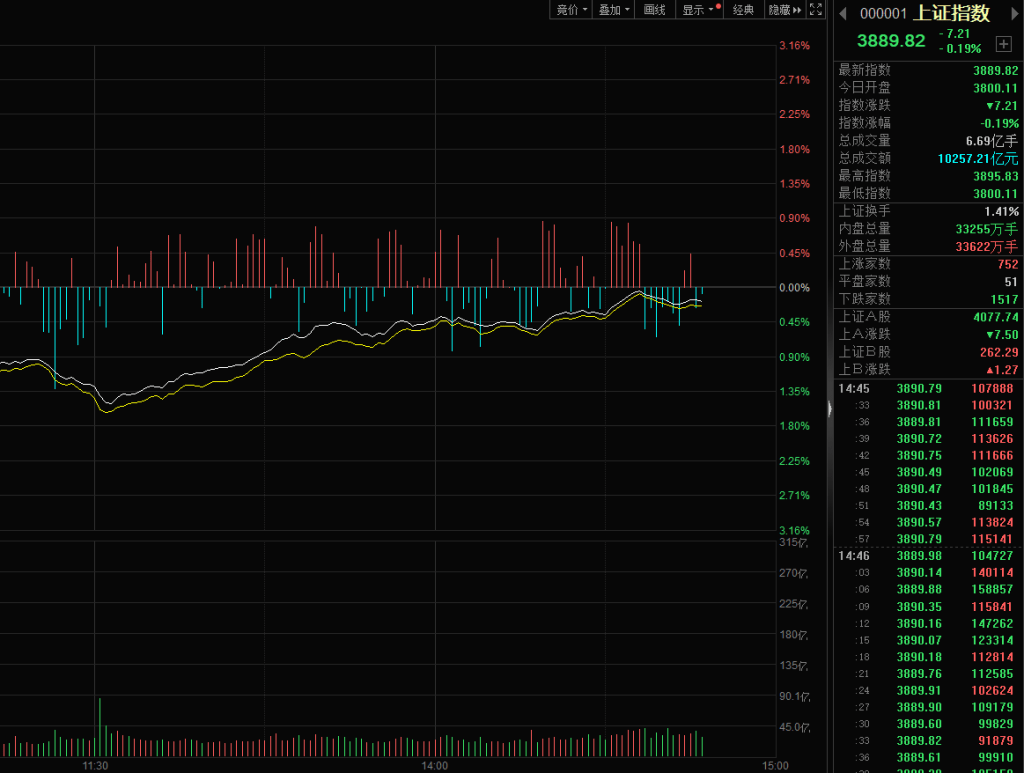Collapse right panel using splitter arrow handle
1024x773 pixels.
pyautogui.click(x=829, y=409)
